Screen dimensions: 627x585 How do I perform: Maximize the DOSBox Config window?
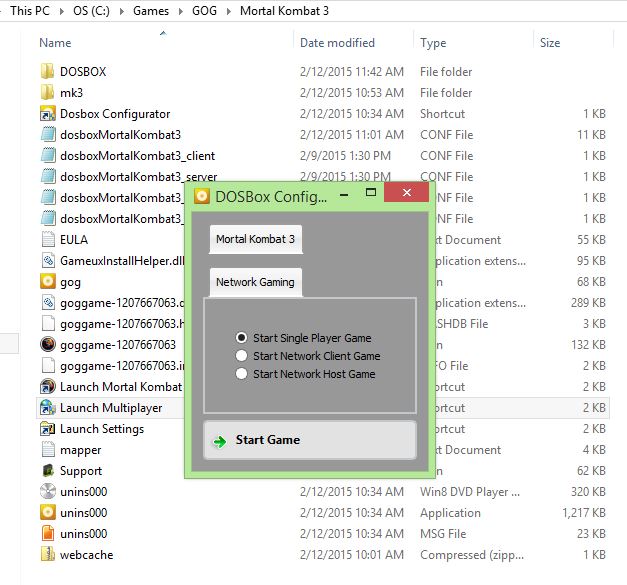click(371, 193)
